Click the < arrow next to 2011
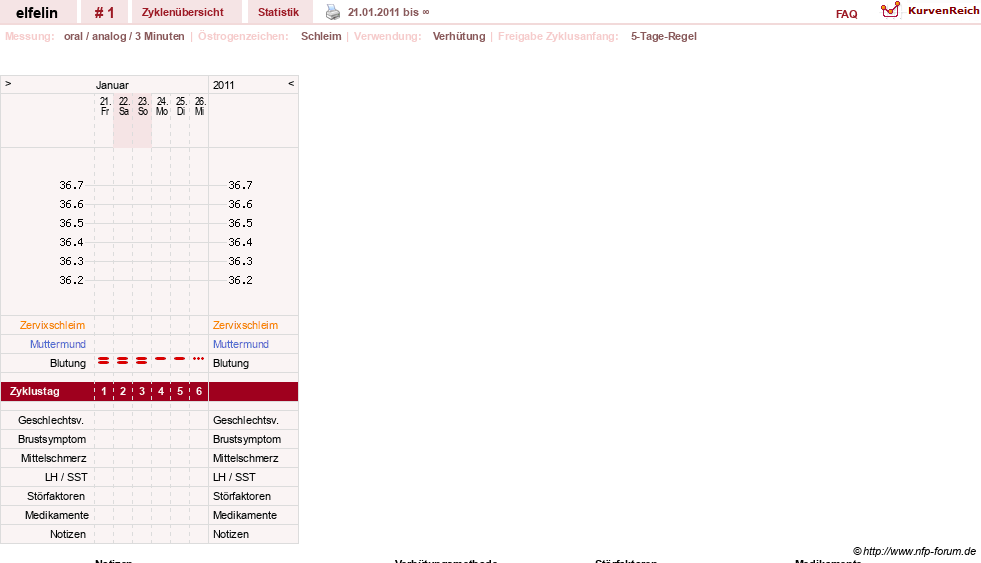 tap(291, 83)
